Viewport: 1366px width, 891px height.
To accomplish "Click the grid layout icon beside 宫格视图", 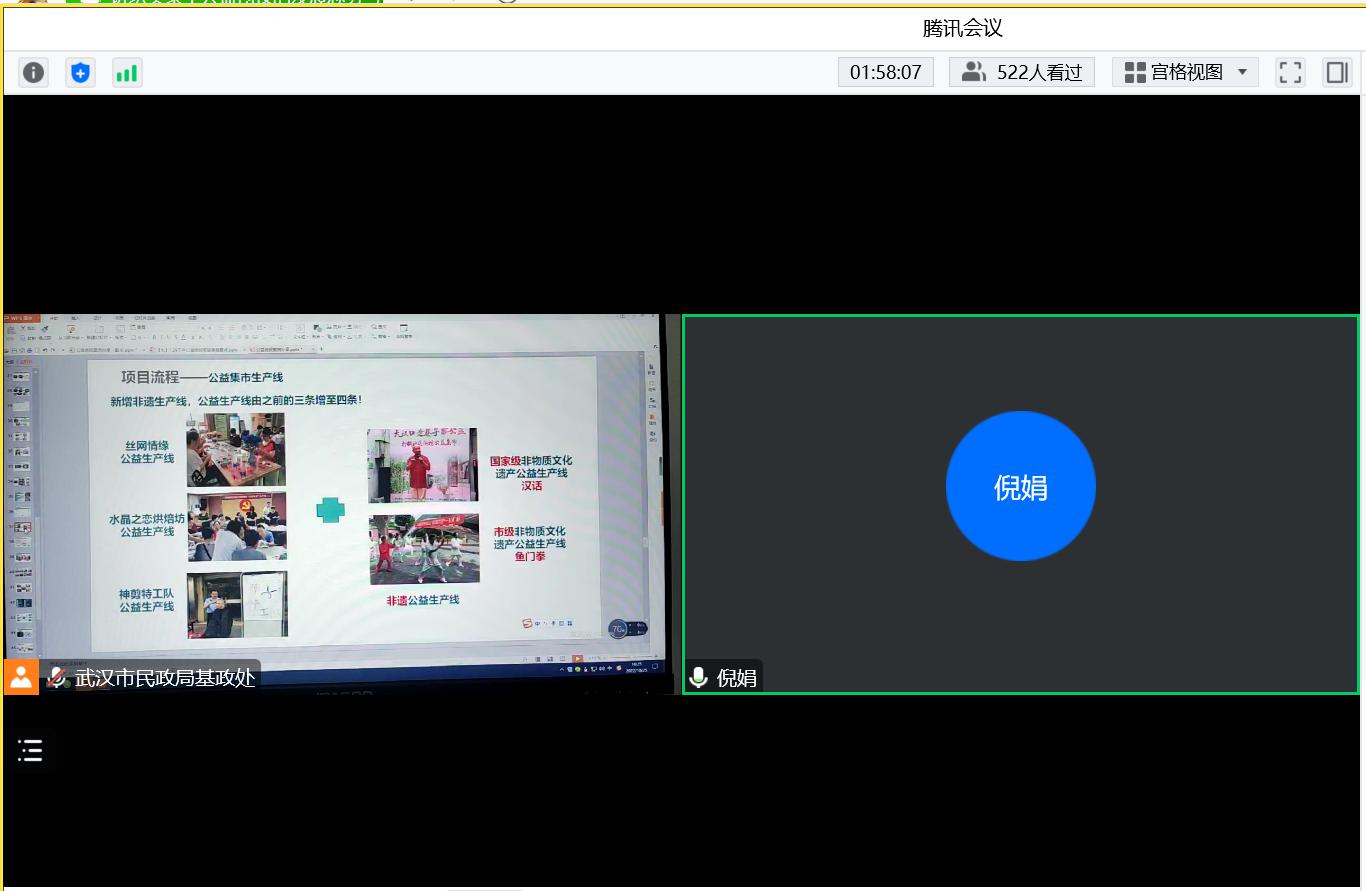I will (1135, 71).
